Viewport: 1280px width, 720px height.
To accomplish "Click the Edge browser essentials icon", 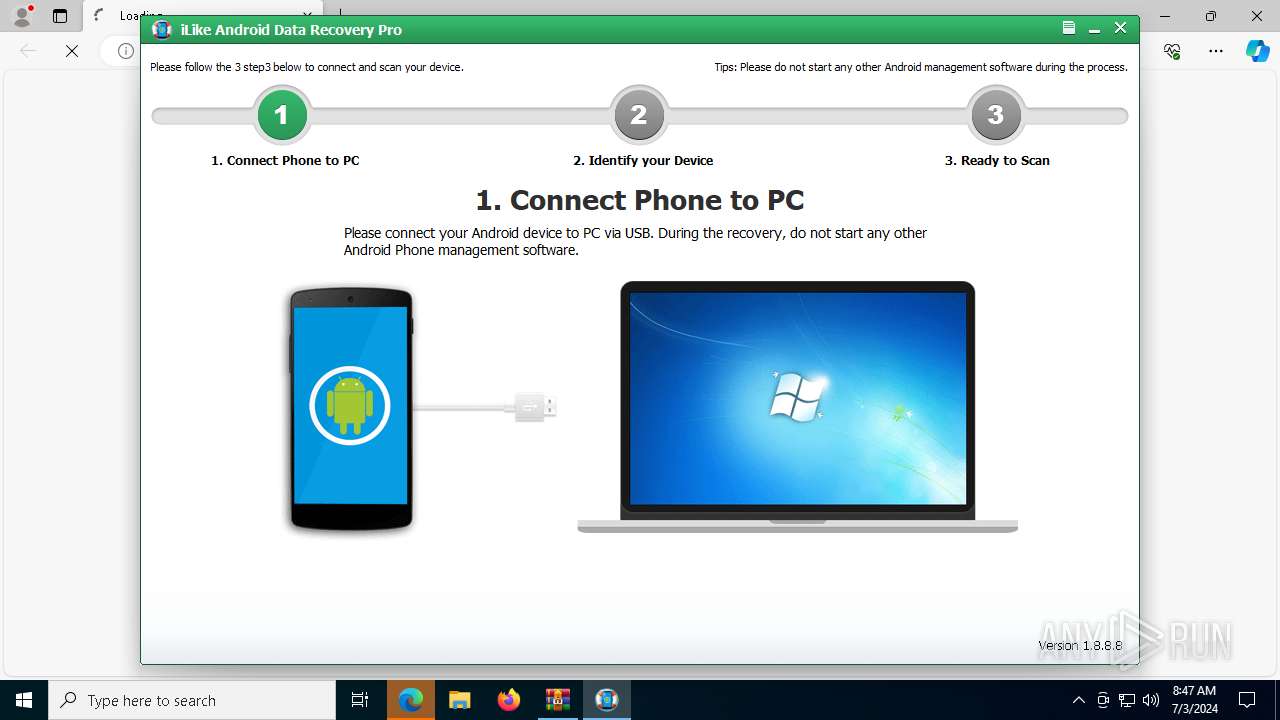I will tap(1172, 50).
